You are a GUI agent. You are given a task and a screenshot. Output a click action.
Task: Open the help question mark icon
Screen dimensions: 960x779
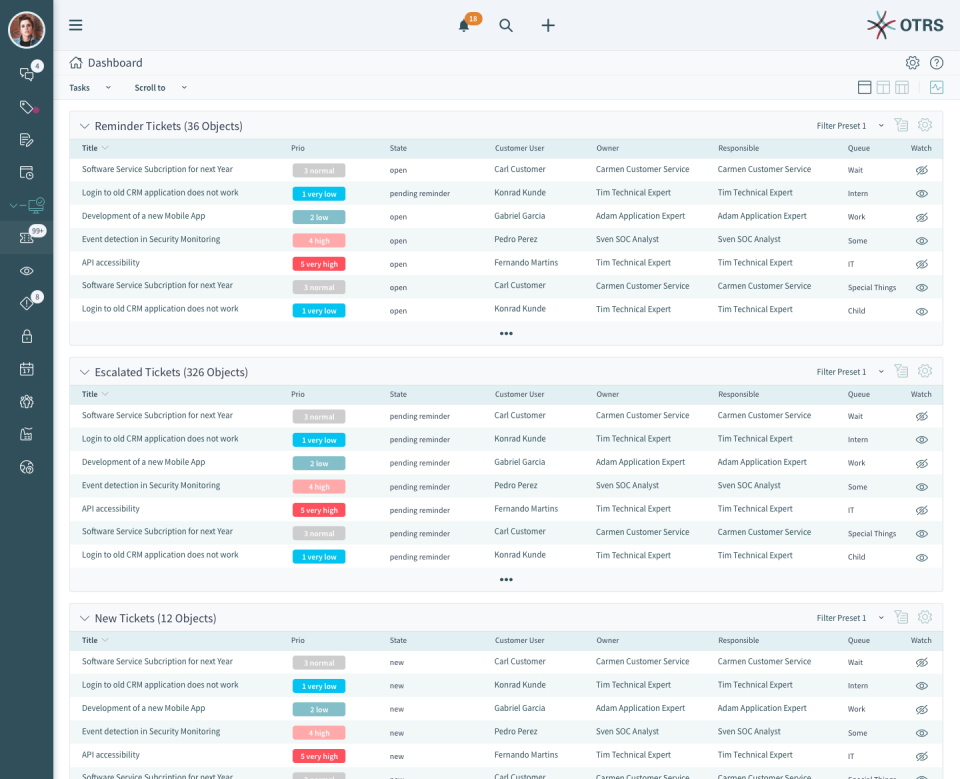click(x=936, y=63)
